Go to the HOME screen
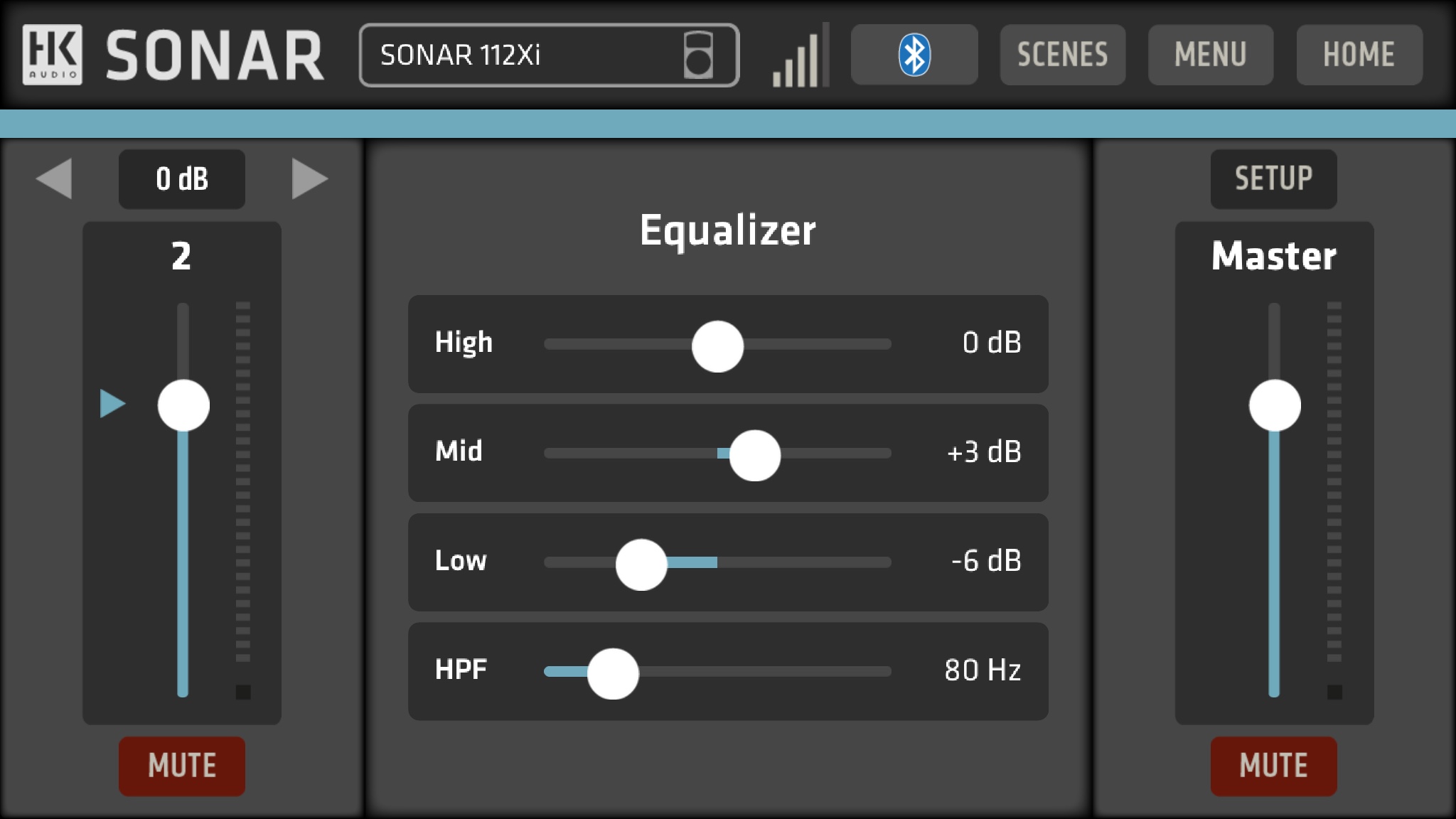 coord(1359,55)
